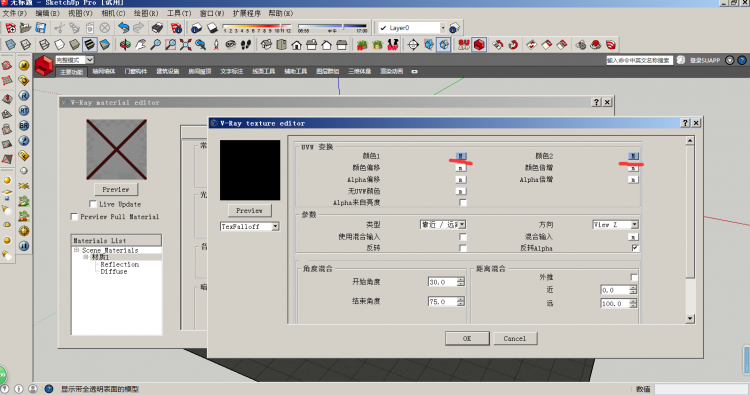Switch to Iso view house icon

pos(266,45)
